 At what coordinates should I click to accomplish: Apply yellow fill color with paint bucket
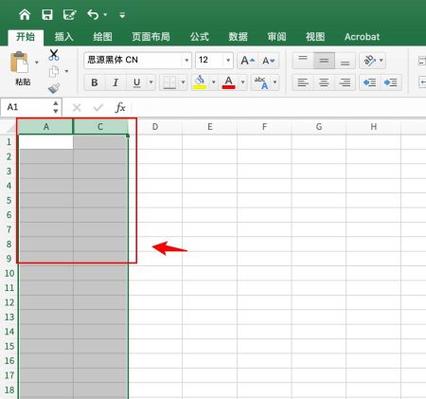pyautogui.click(x=200, y=82)
